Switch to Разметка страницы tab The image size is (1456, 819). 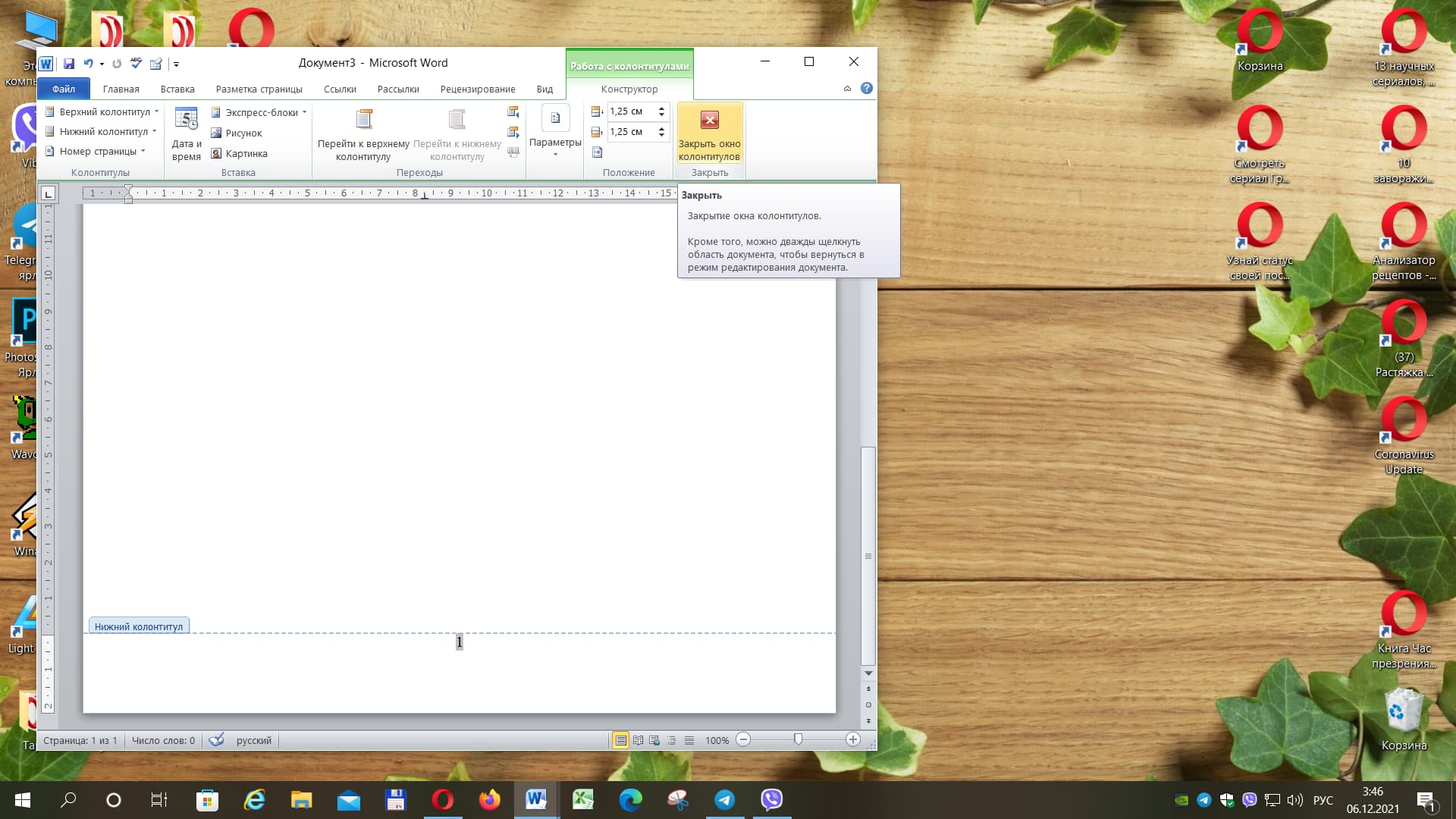pyautogui.click(x=259, y=89)
